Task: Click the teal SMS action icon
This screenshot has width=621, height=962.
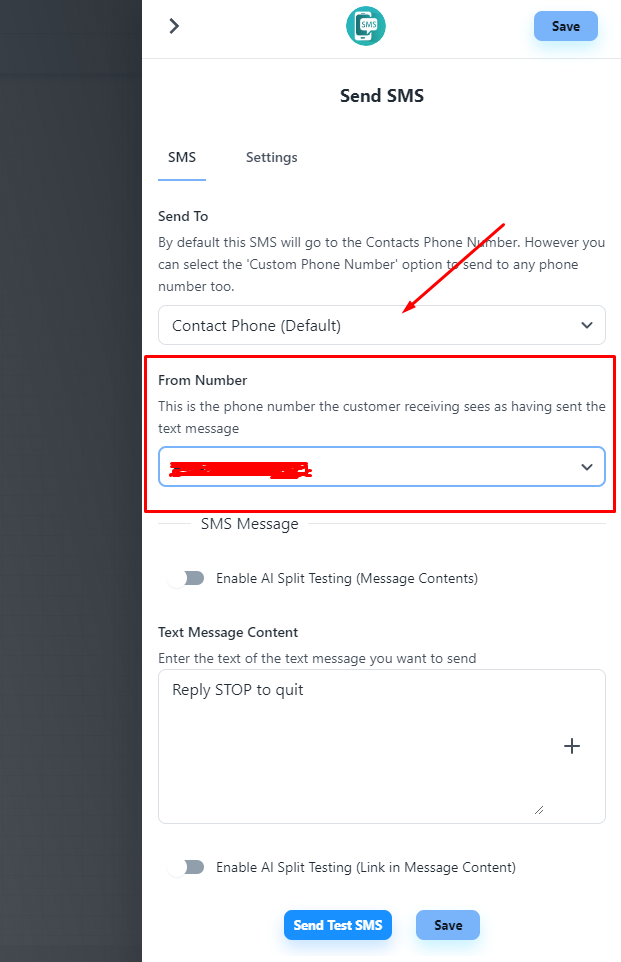Action: (365, 26)
